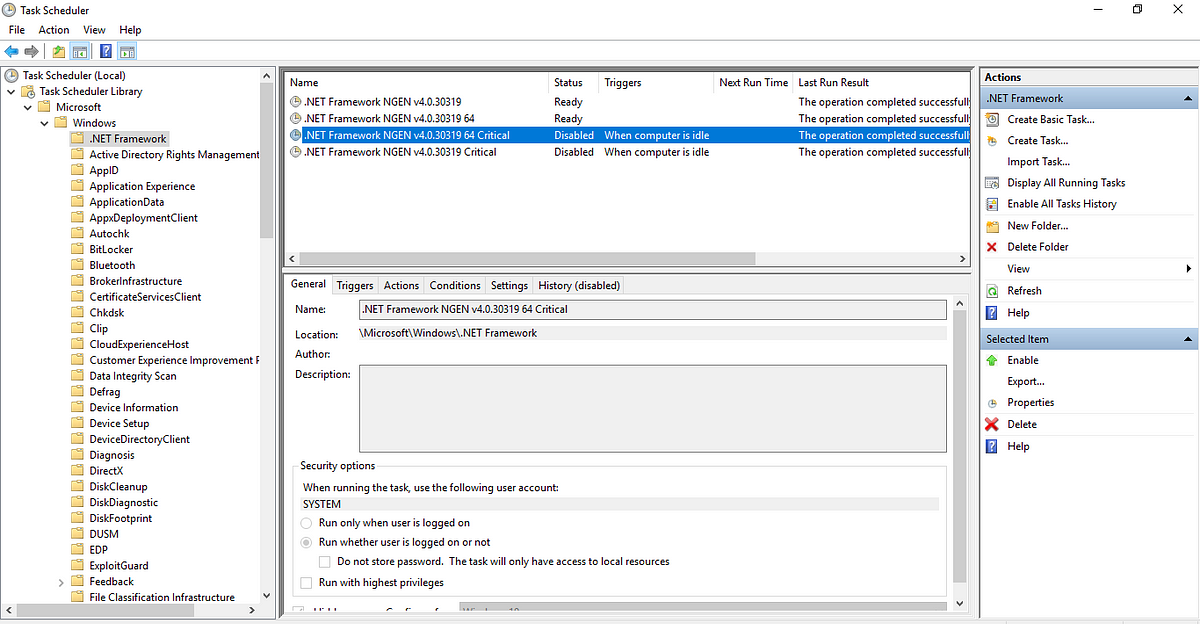Viewport: 1200px width, 624px height.
Task: Sort tasks by Next Run Time column
Action: 754,83
